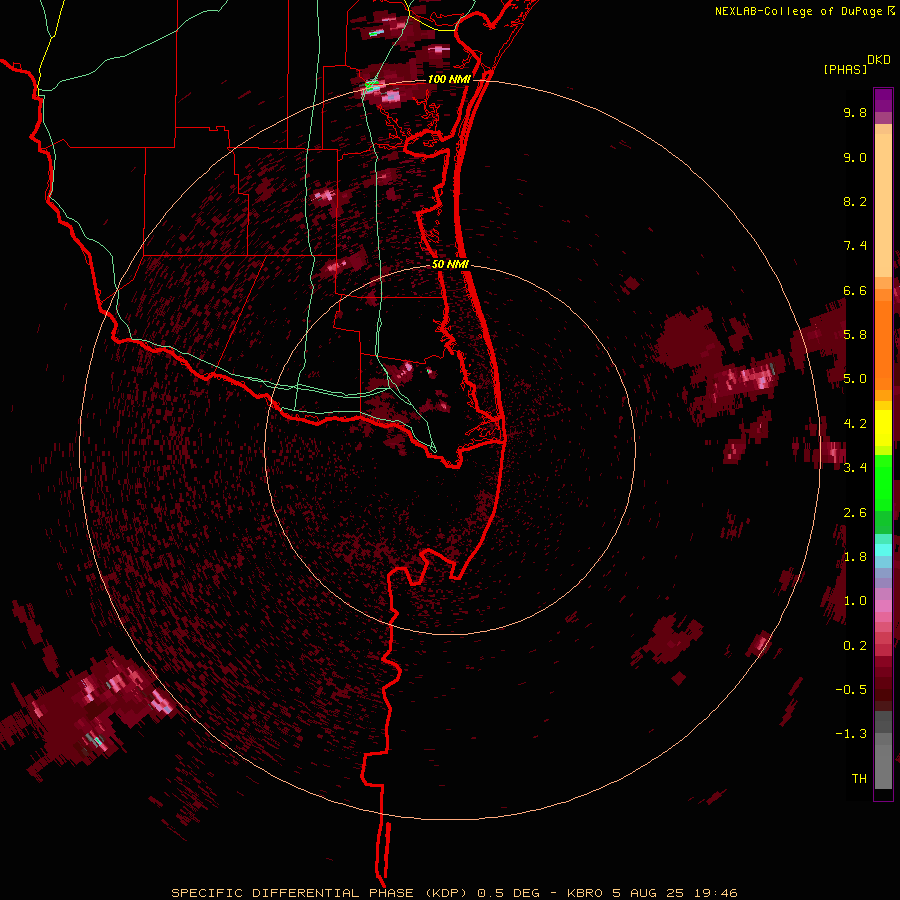Click the 9.8 value on color scale
This screenshot has height=900, width=900.
855,112
